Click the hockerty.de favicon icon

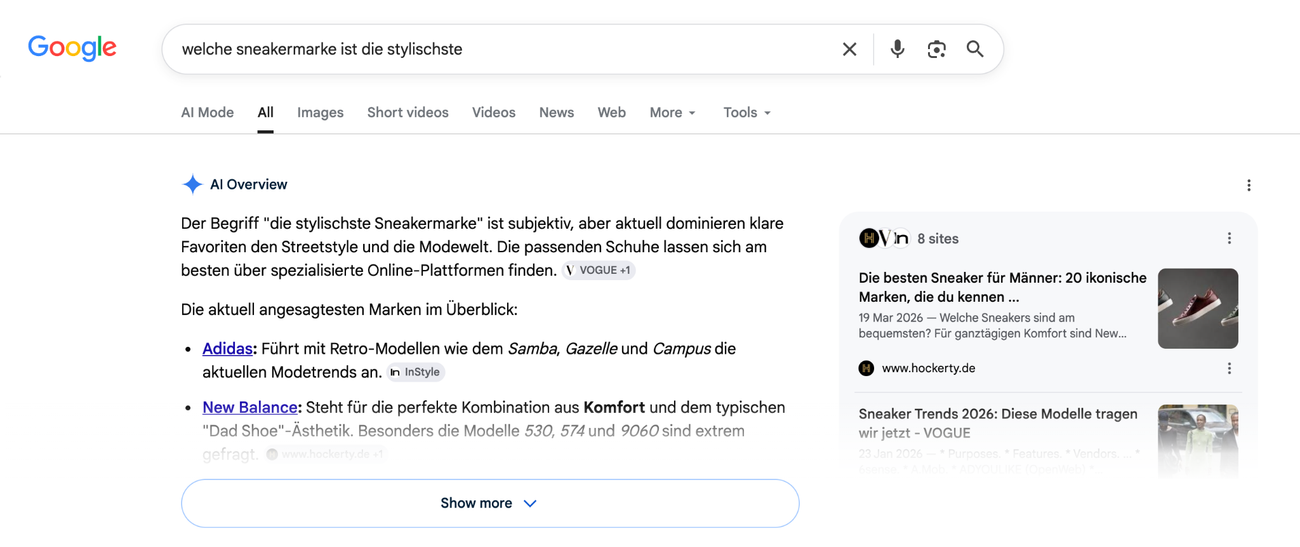point(866,368)
